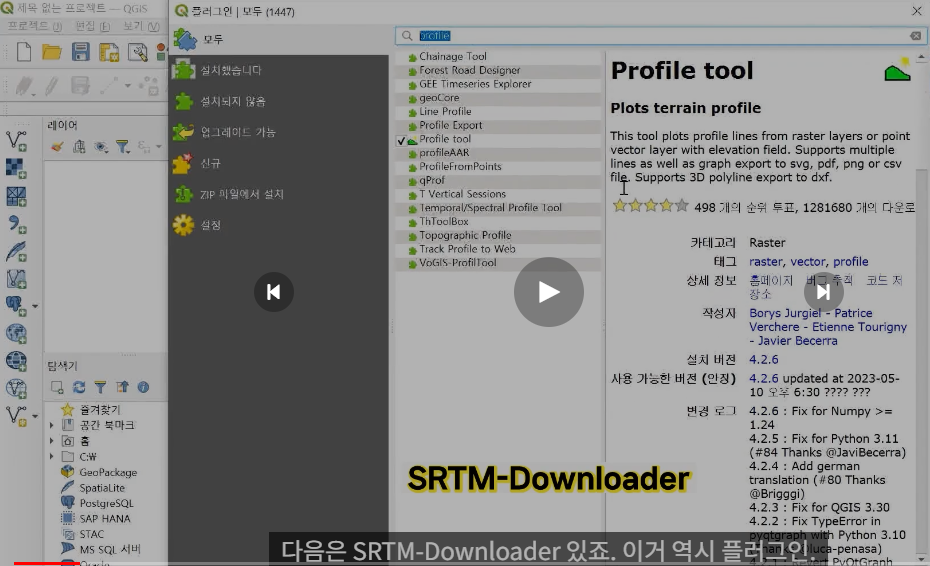Click the Current Edits pencil icon
The image size is (930, 566).
[24, 87]
